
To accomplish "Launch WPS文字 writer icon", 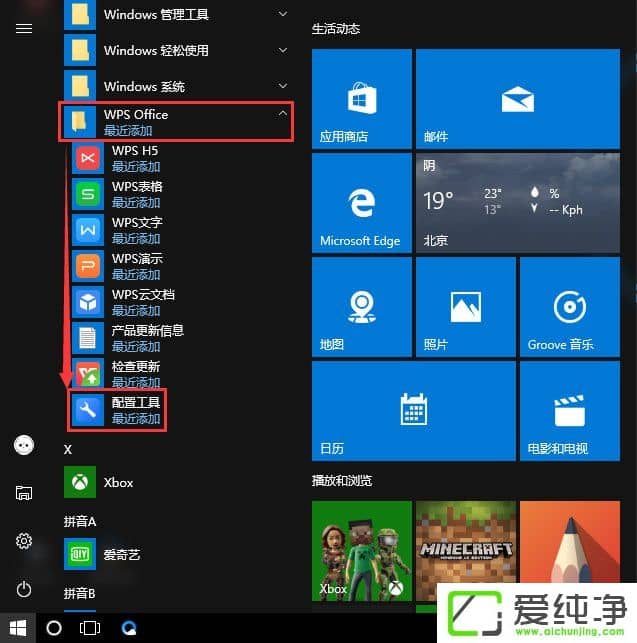I will coord(88,230).
